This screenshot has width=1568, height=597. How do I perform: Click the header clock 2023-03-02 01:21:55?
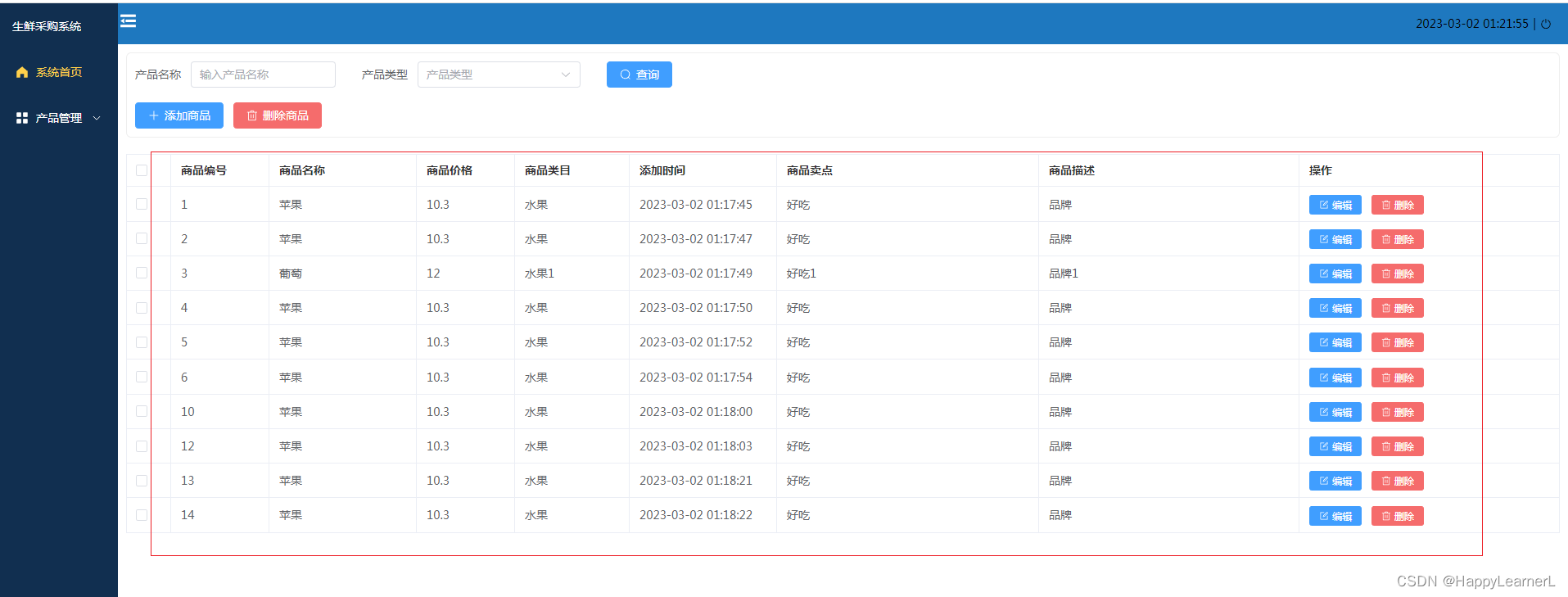[x=1472, y=24]
